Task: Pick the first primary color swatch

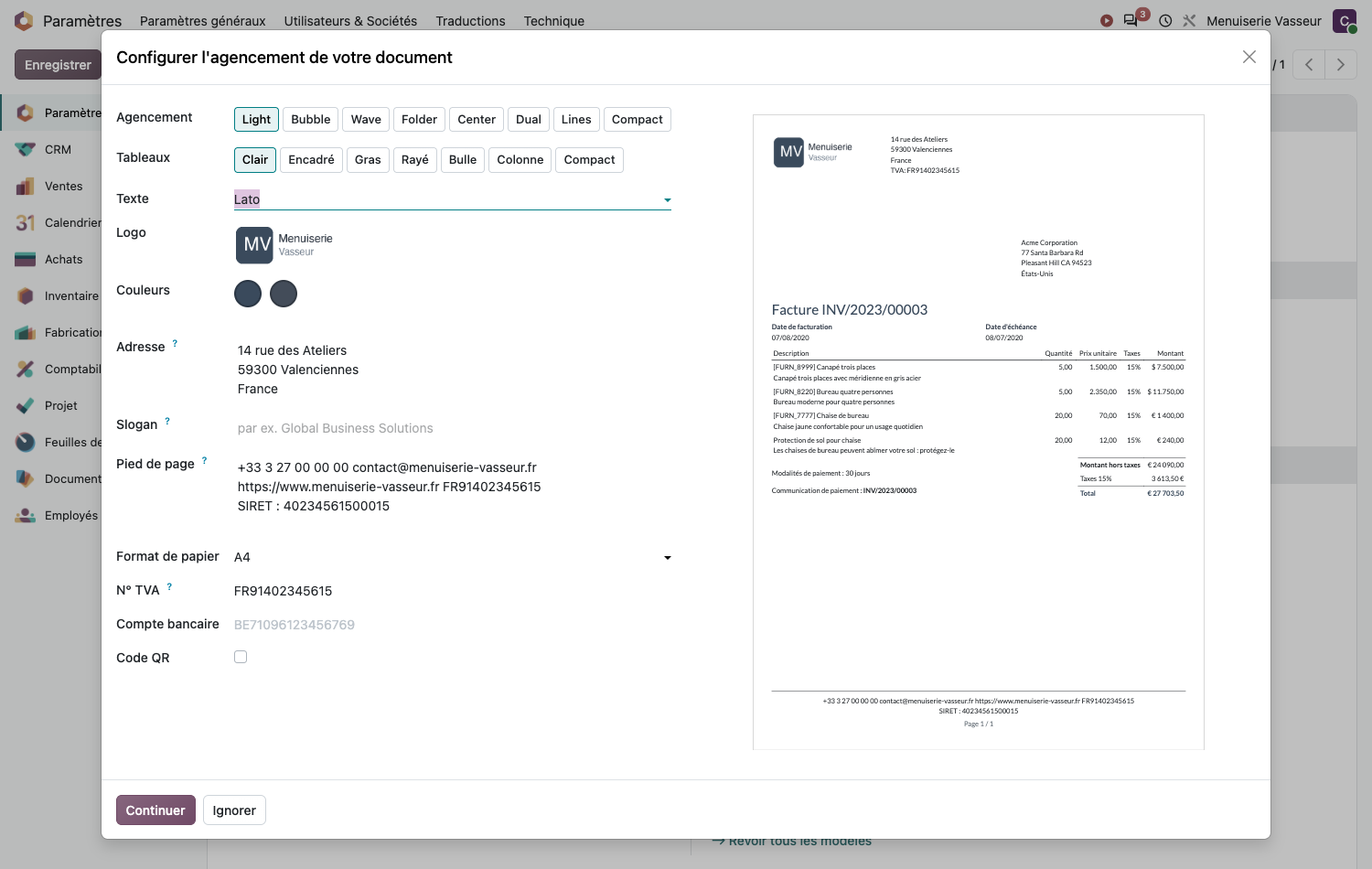Action: coord(248,294)
